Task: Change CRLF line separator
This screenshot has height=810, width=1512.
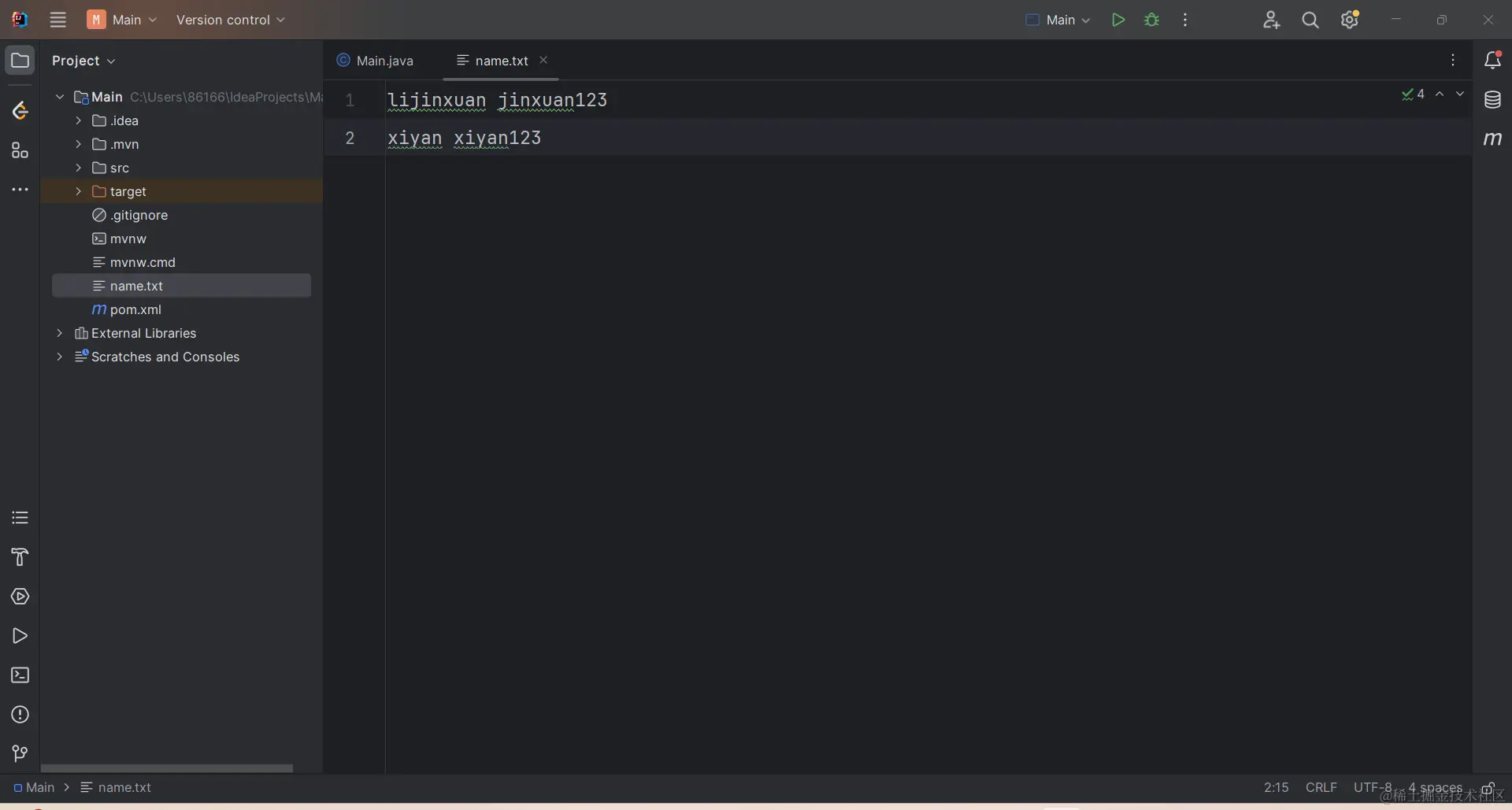Action: 1321,788
